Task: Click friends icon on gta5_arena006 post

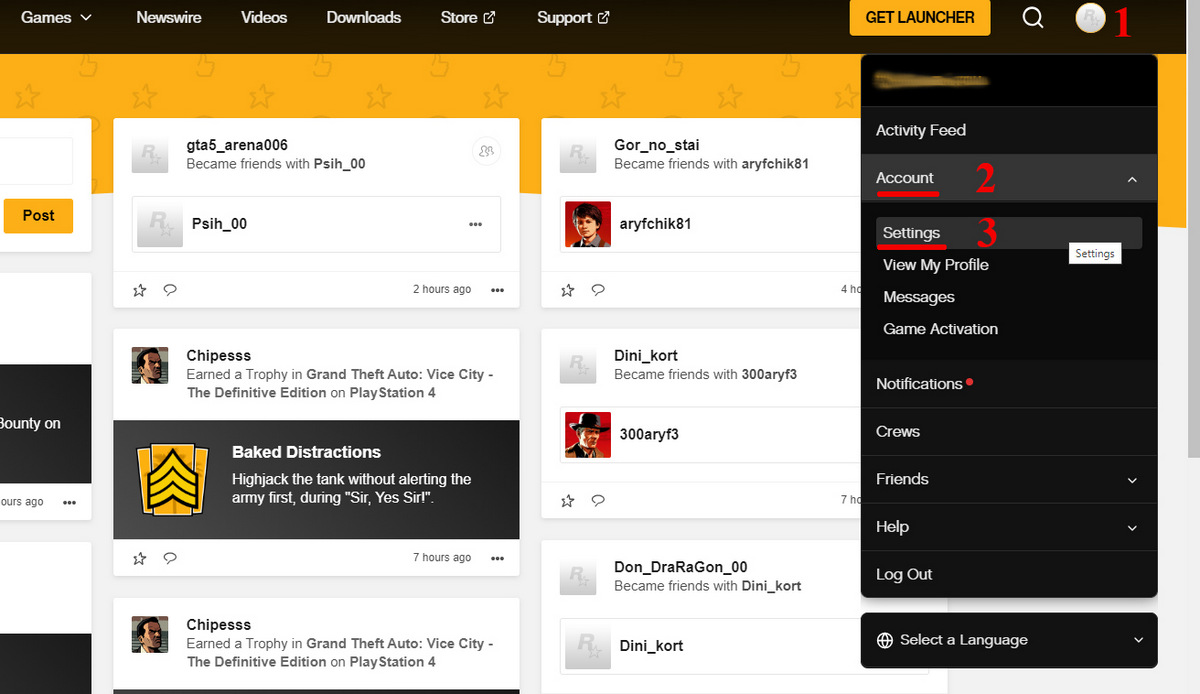Action: pos(486,151)
